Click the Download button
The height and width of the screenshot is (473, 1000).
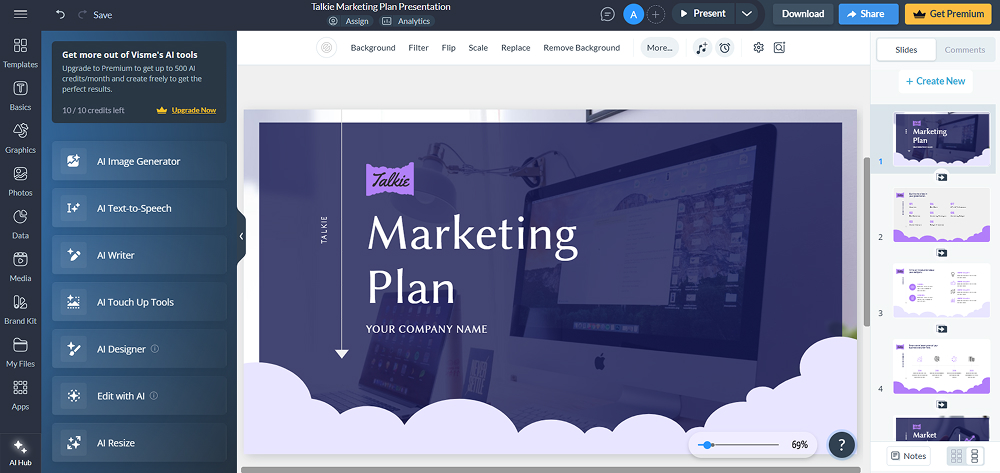pyautogui.click(x=802, y=14)
